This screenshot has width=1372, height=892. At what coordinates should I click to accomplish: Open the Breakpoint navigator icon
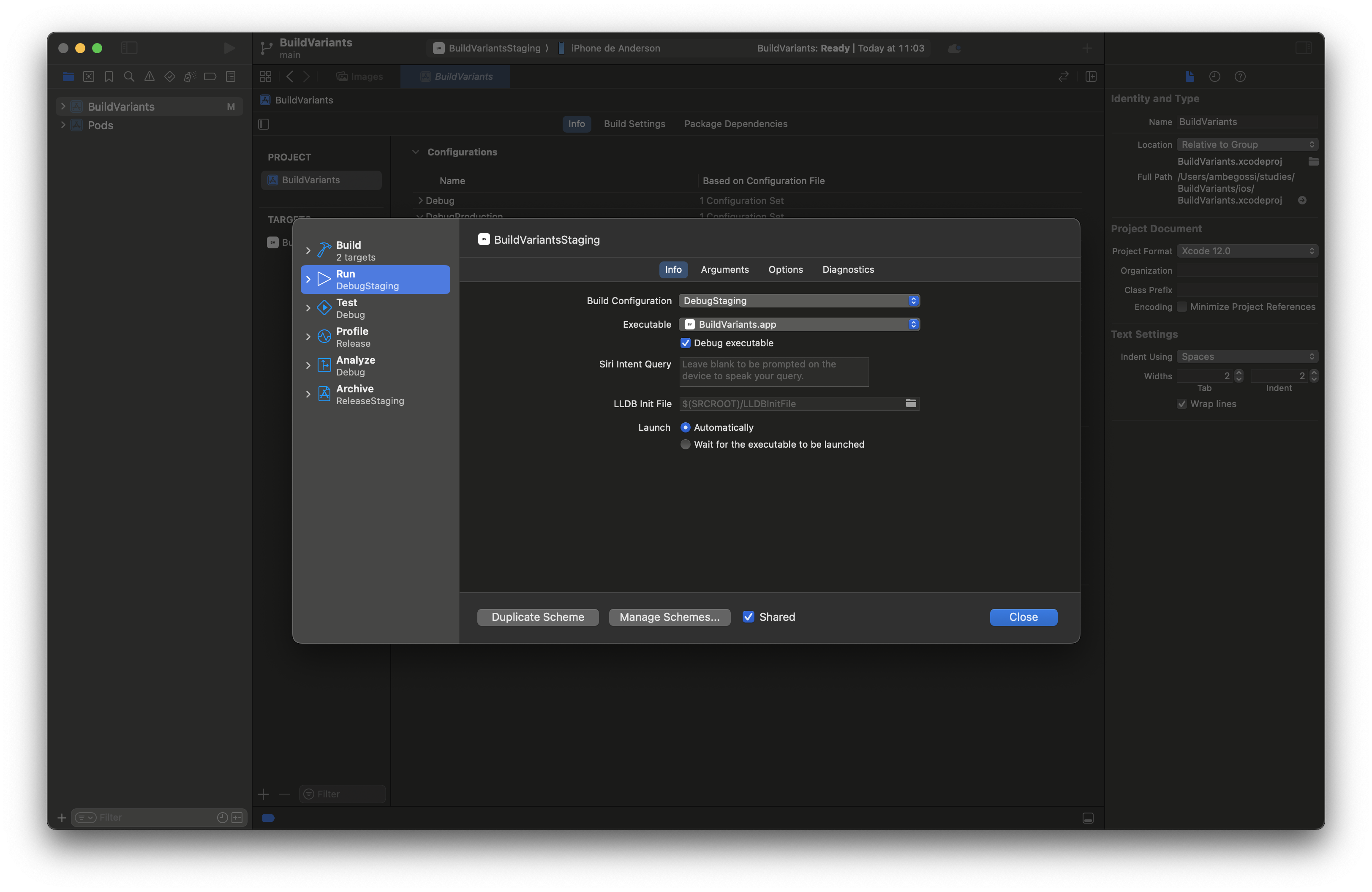tap(210, 76)
